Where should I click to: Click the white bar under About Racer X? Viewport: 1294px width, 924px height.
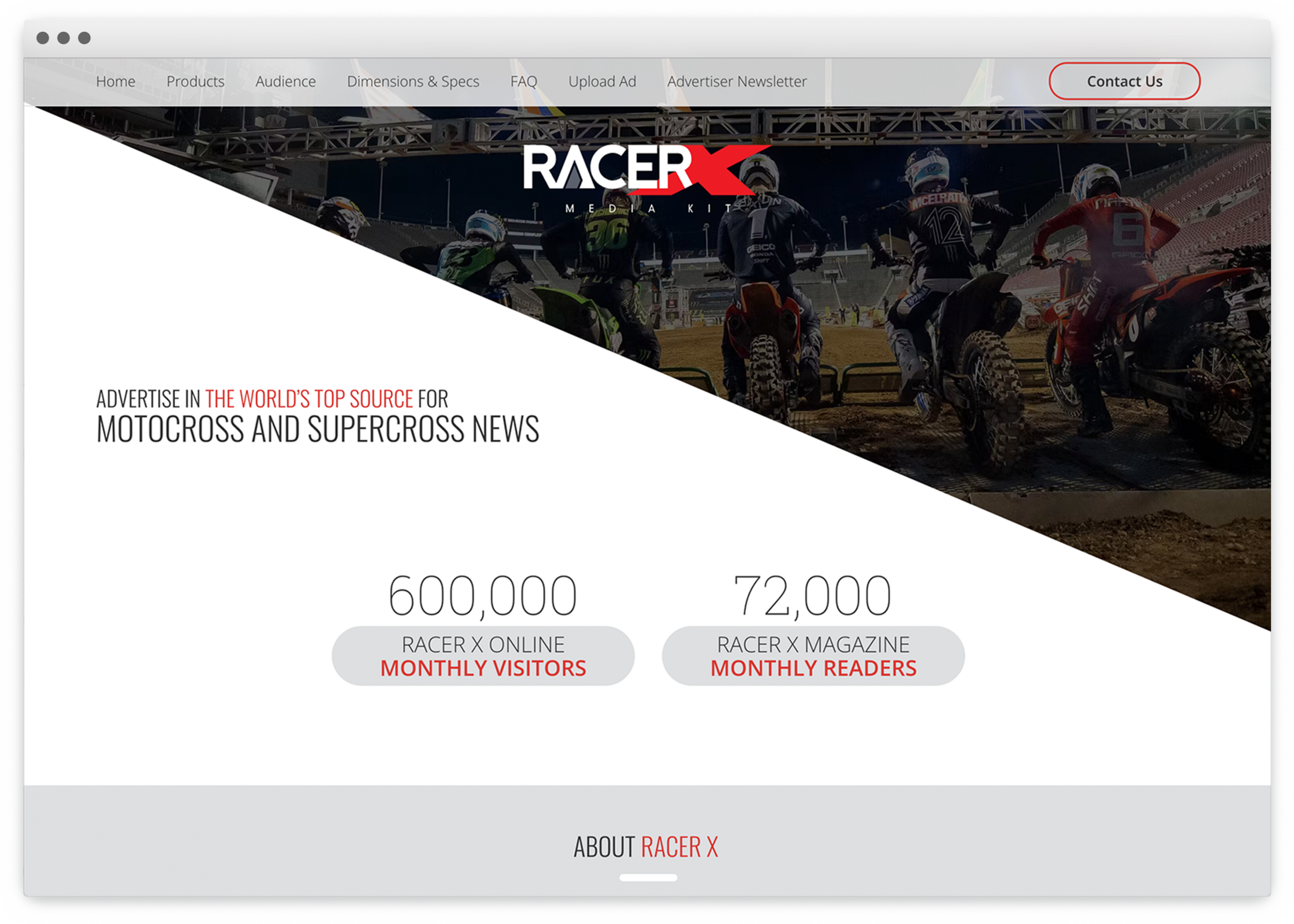pyautogui.click(x=648, y=877)
